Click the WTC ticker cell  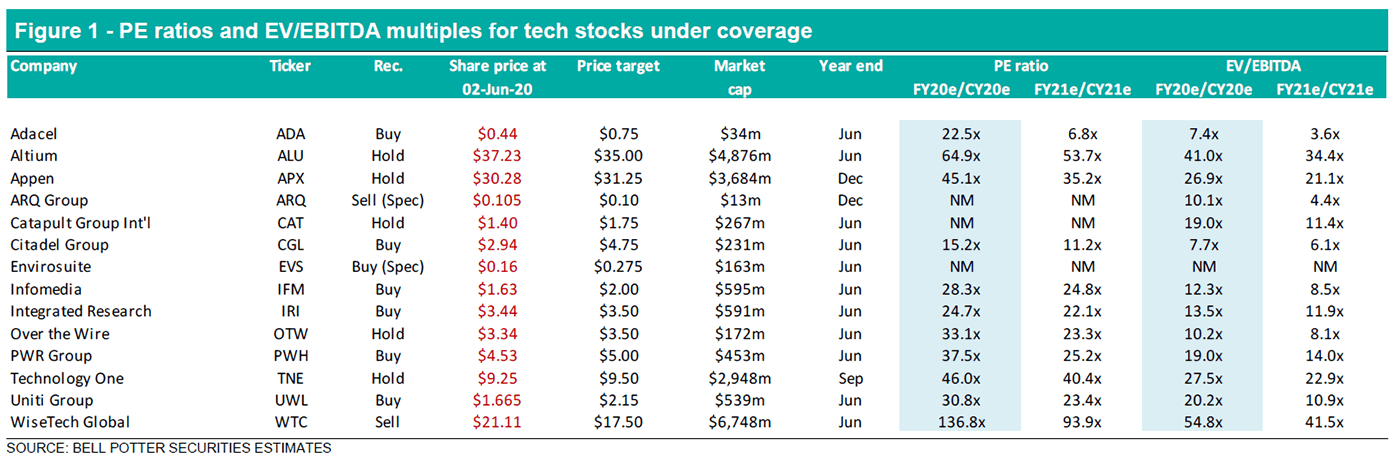(x=290, y=422)
